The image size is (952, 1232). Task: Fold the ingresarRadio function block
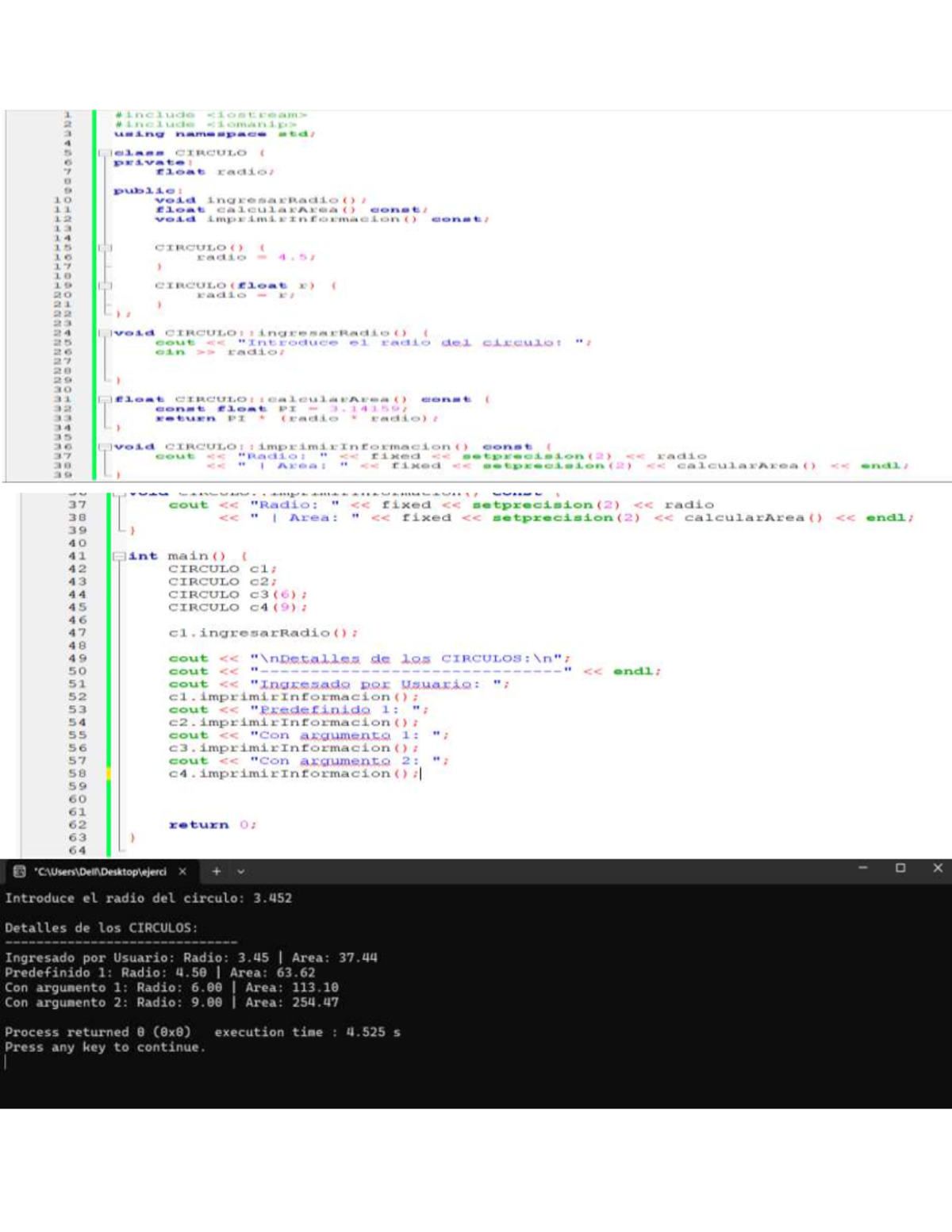104,333
